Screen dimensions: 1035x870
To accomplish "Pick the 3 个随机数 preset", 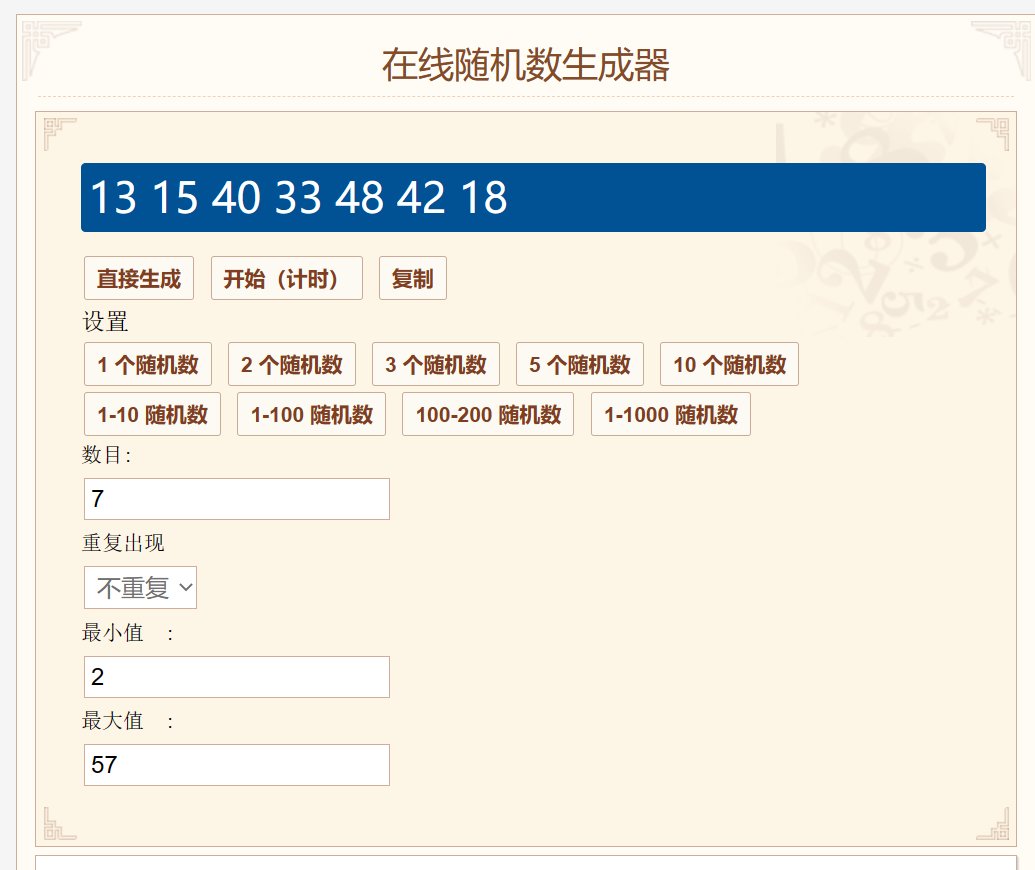I will [x=436, y=364].
